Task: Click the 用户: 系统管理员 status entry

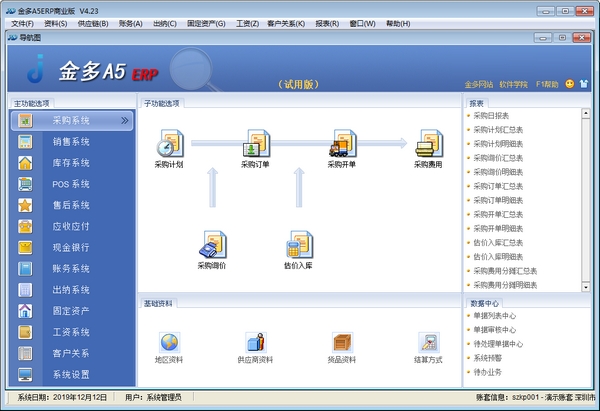Action: click(153, 398)
